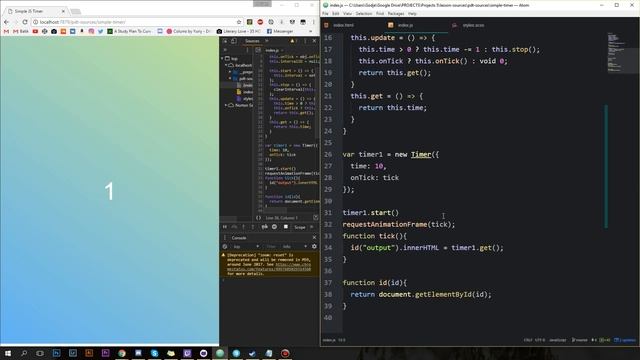The image size is (640, 360).
Task: Open the Help menu in Atom
Action: click(x=412, y=13)
